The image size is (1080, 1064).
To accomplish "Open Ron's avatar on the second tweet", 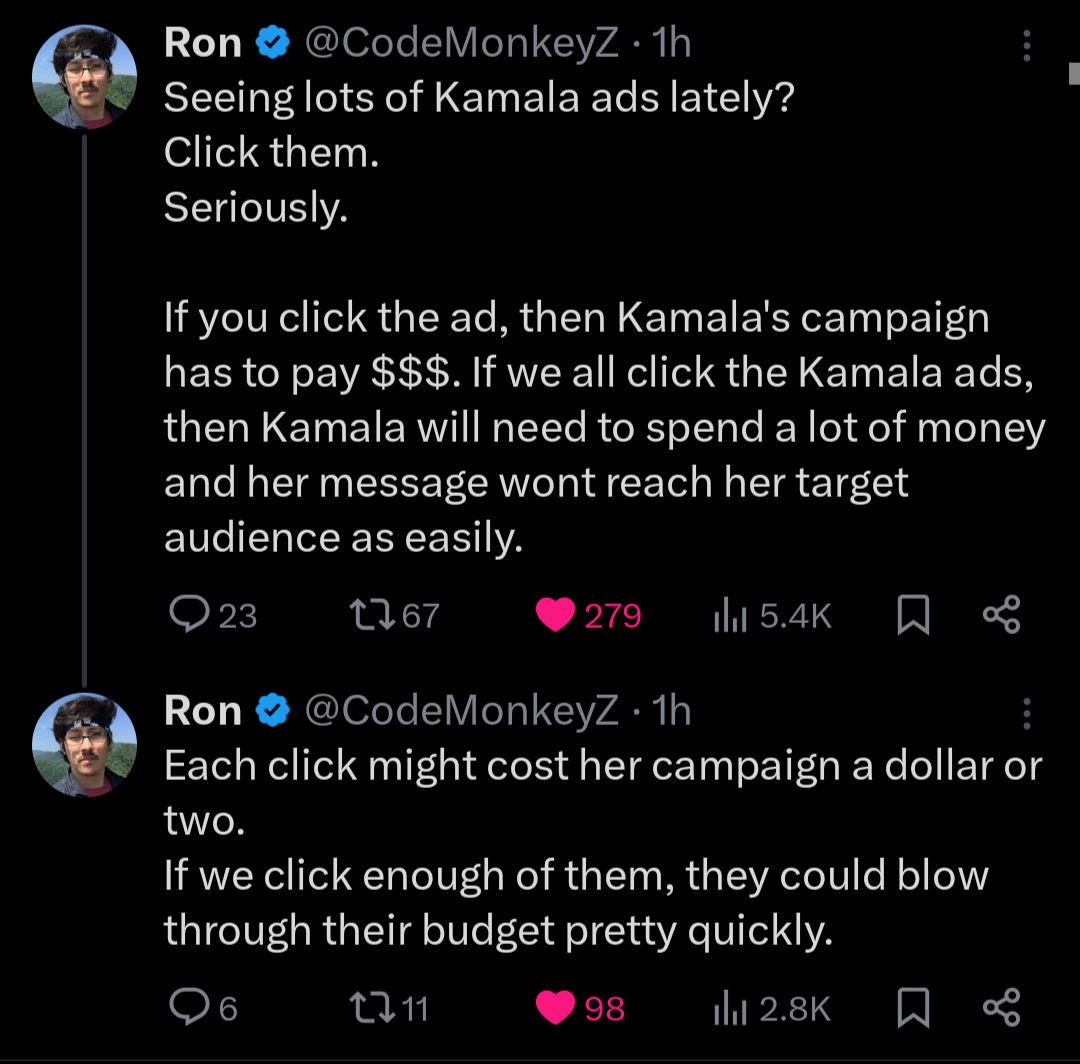I will [84, 745].
